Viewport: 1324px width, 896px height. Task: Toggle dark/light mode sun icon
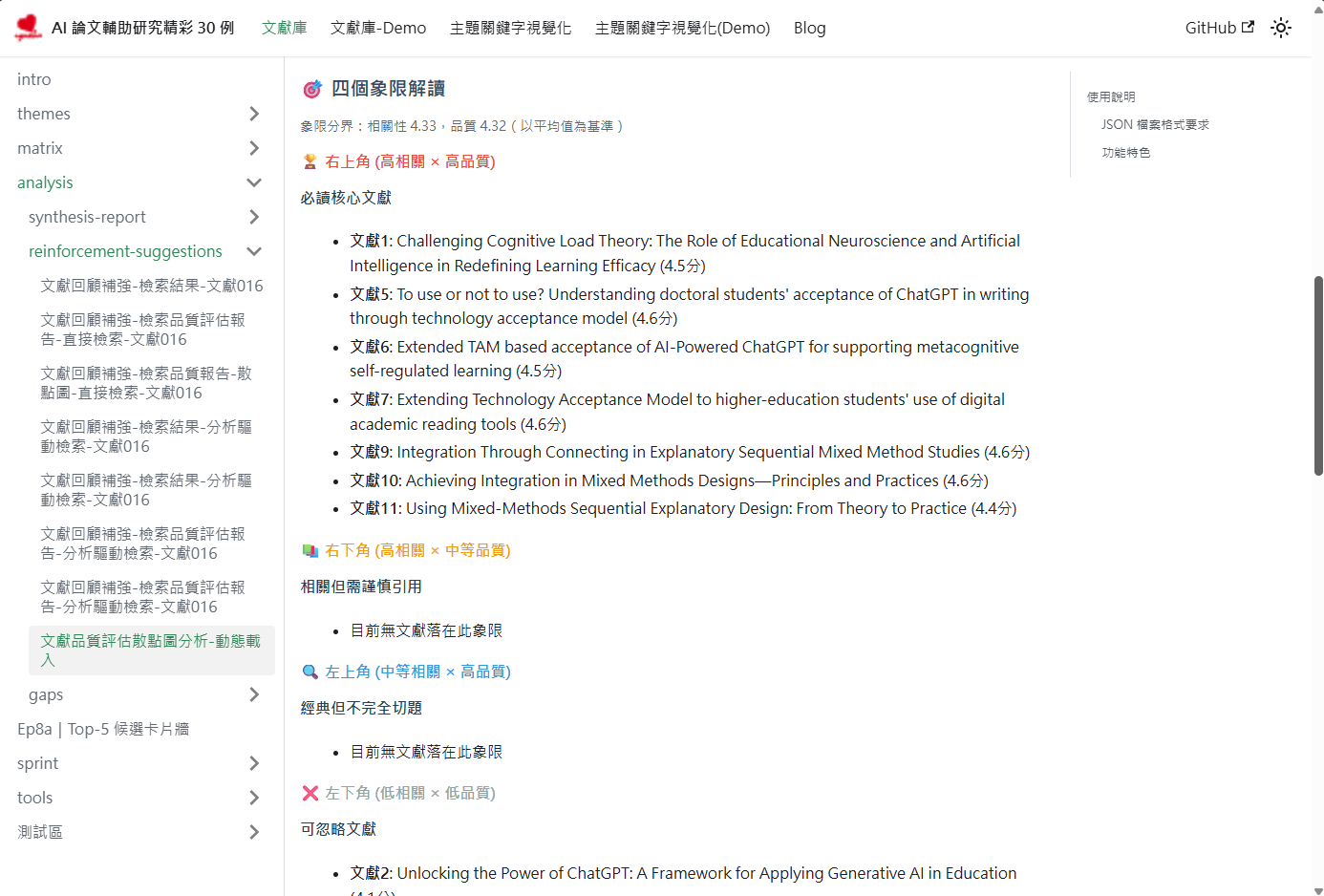pyautogui.click(x=1280, y=28)
